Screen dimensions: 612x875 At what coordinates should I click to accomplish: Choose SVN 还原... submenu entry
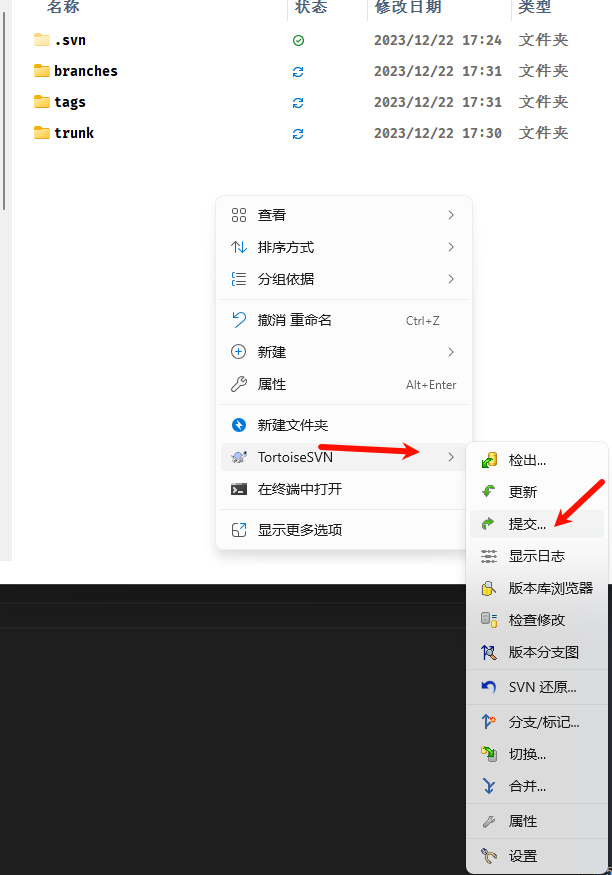tap(537, 687)
